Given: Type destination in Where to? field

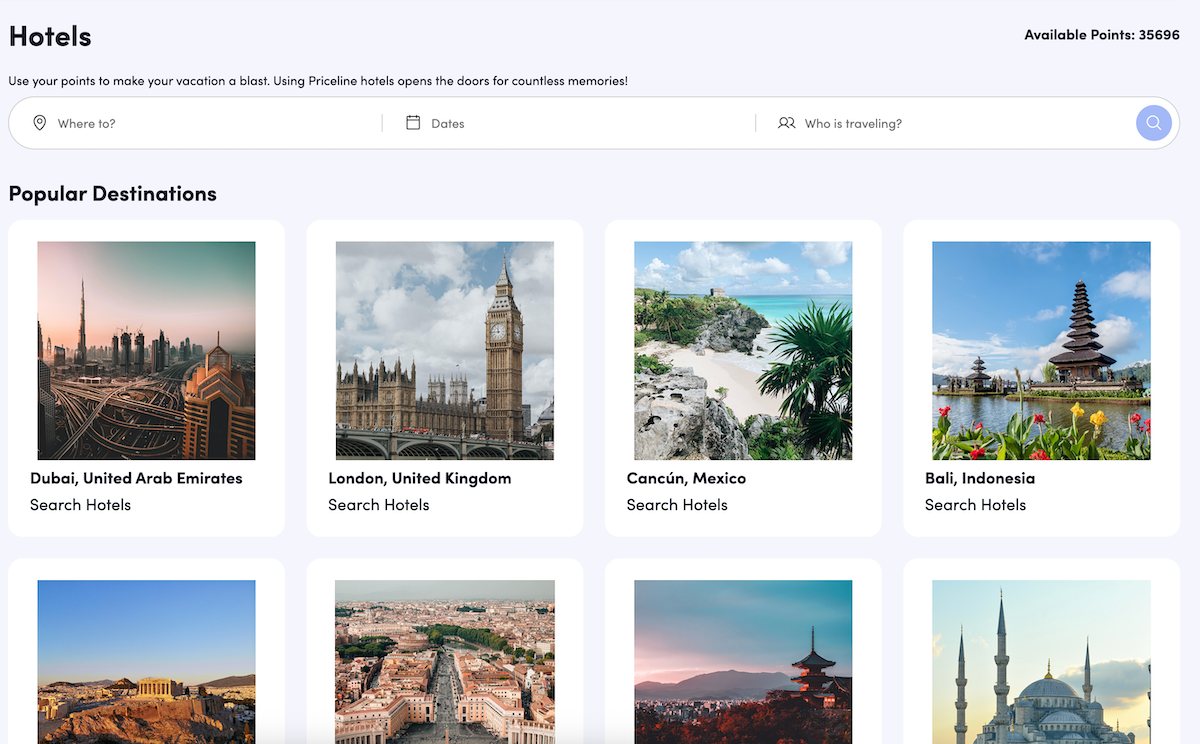Looking at the screenshot, I should point(210,124).
